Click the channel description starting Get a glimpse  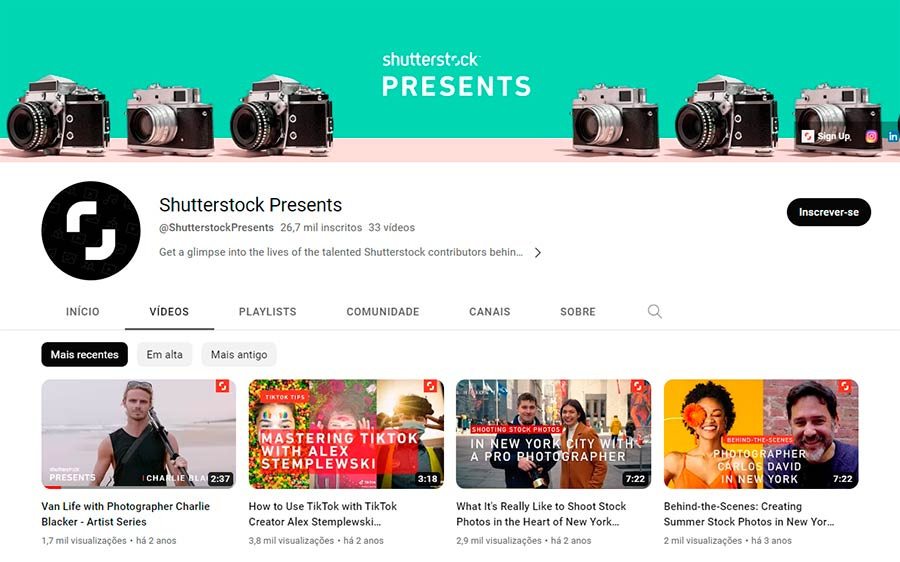[x=341, y=252]
